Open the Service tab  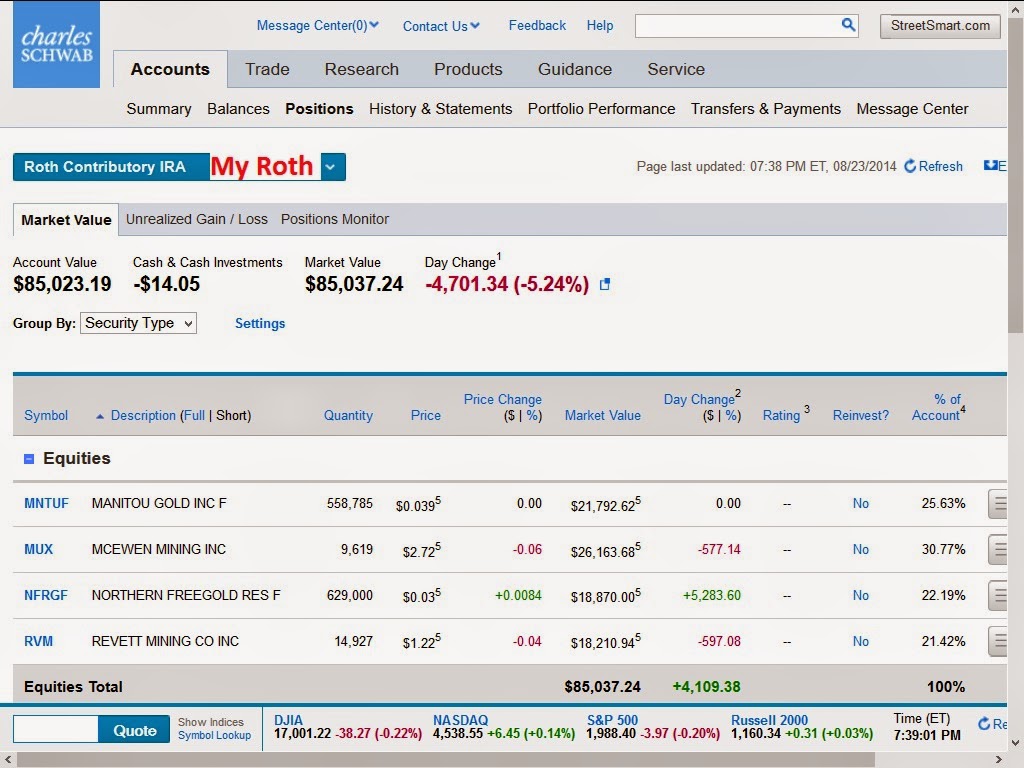[x=676, y=69]
